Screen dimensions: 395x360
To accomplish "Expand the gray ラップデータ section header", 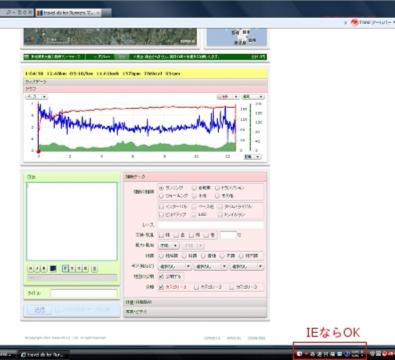I will [x=145, y=82].
